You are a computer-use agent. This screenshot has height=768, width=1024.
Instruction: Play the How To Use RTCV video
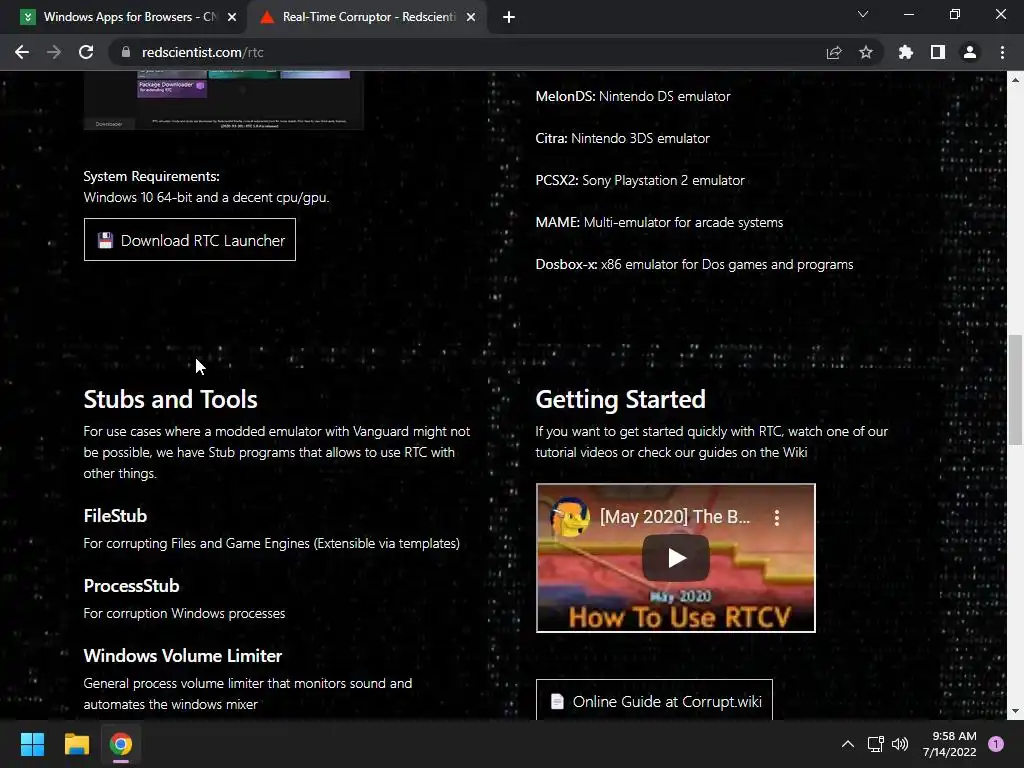pyautogui.click(x=676, y=558)
